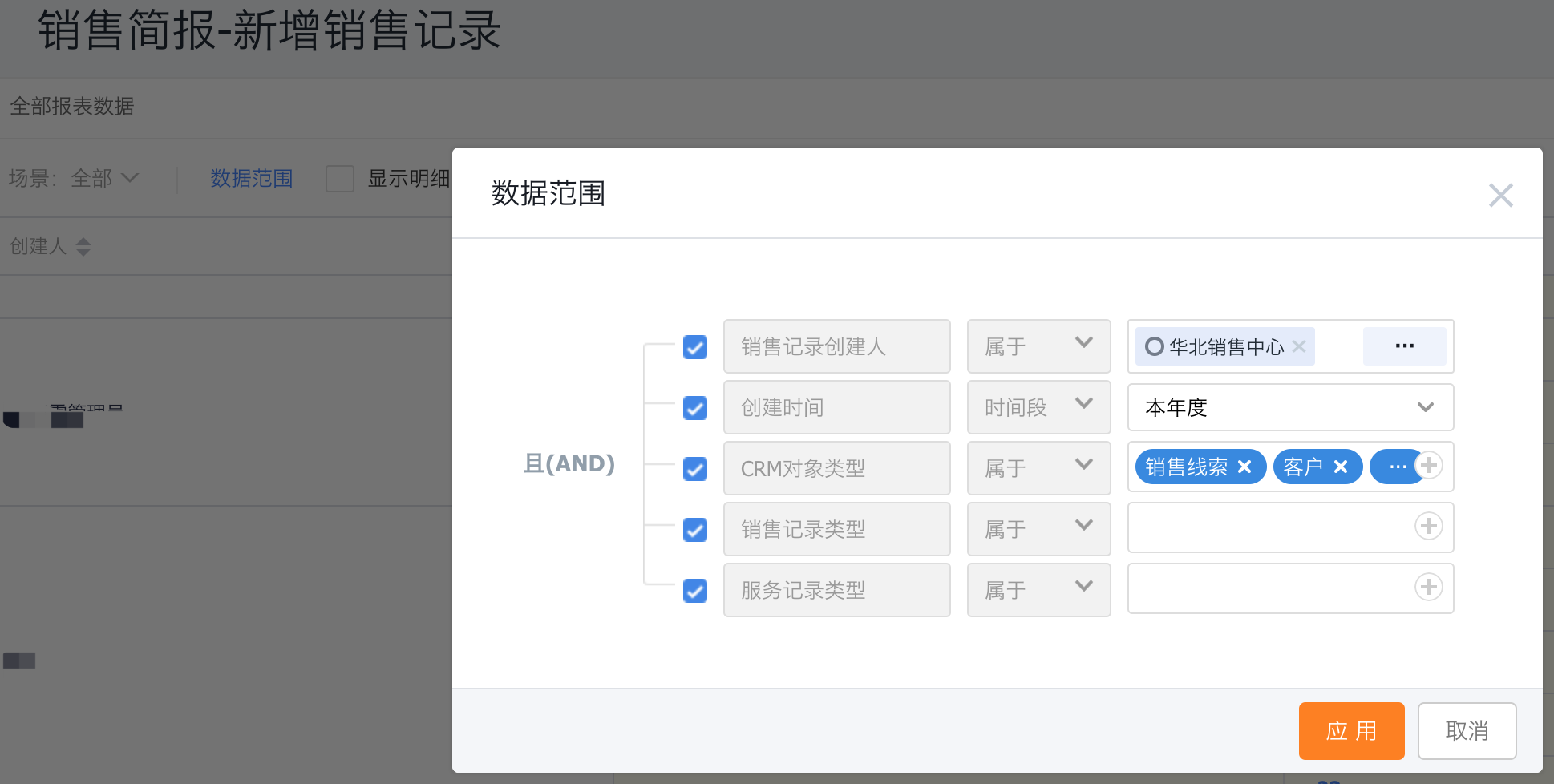Expand the 场景 全部 dropdown
Image resolution: width=1554 pixels, height=784 pixels.
(104, 178)
